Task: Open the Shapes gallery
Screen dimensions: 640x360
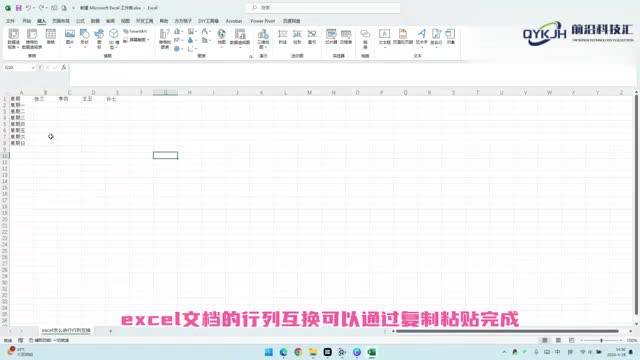Action: 84,38
